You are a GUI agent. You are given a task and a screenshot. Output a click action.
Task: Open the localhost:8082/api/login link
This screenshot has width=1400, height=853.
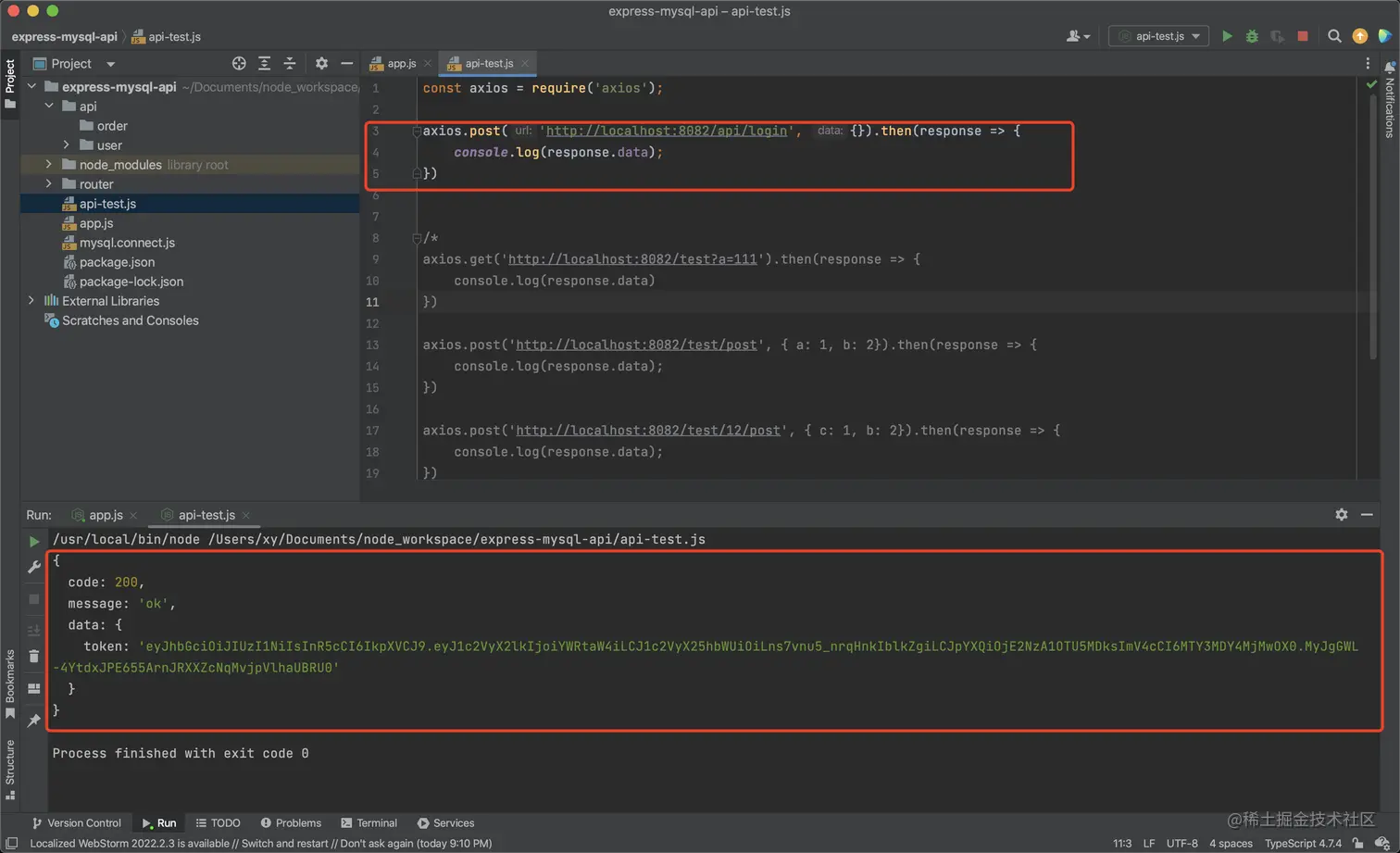666,131
